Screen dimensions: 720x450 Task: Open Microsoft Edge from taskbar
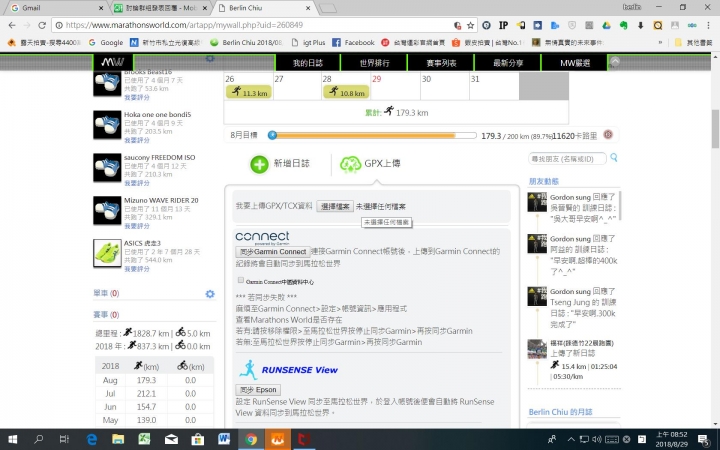(91, 439)
